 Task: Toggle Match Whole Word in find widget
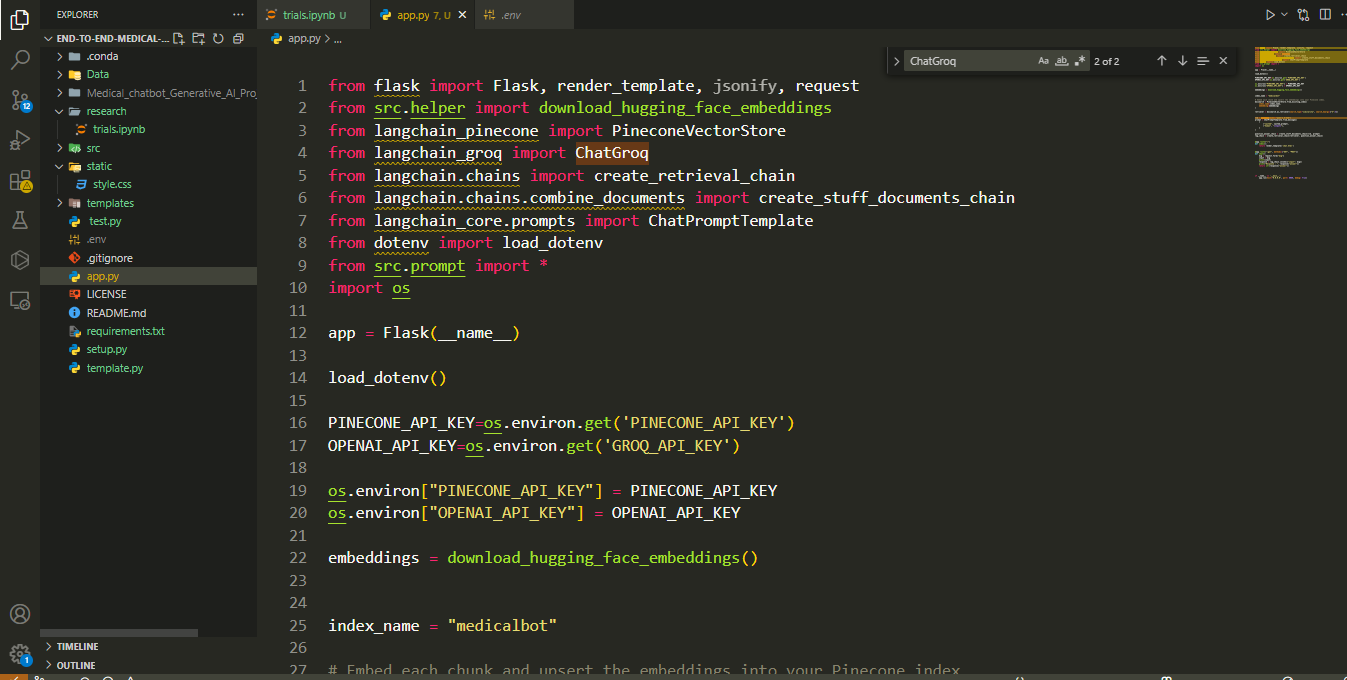coord(1062,61)
